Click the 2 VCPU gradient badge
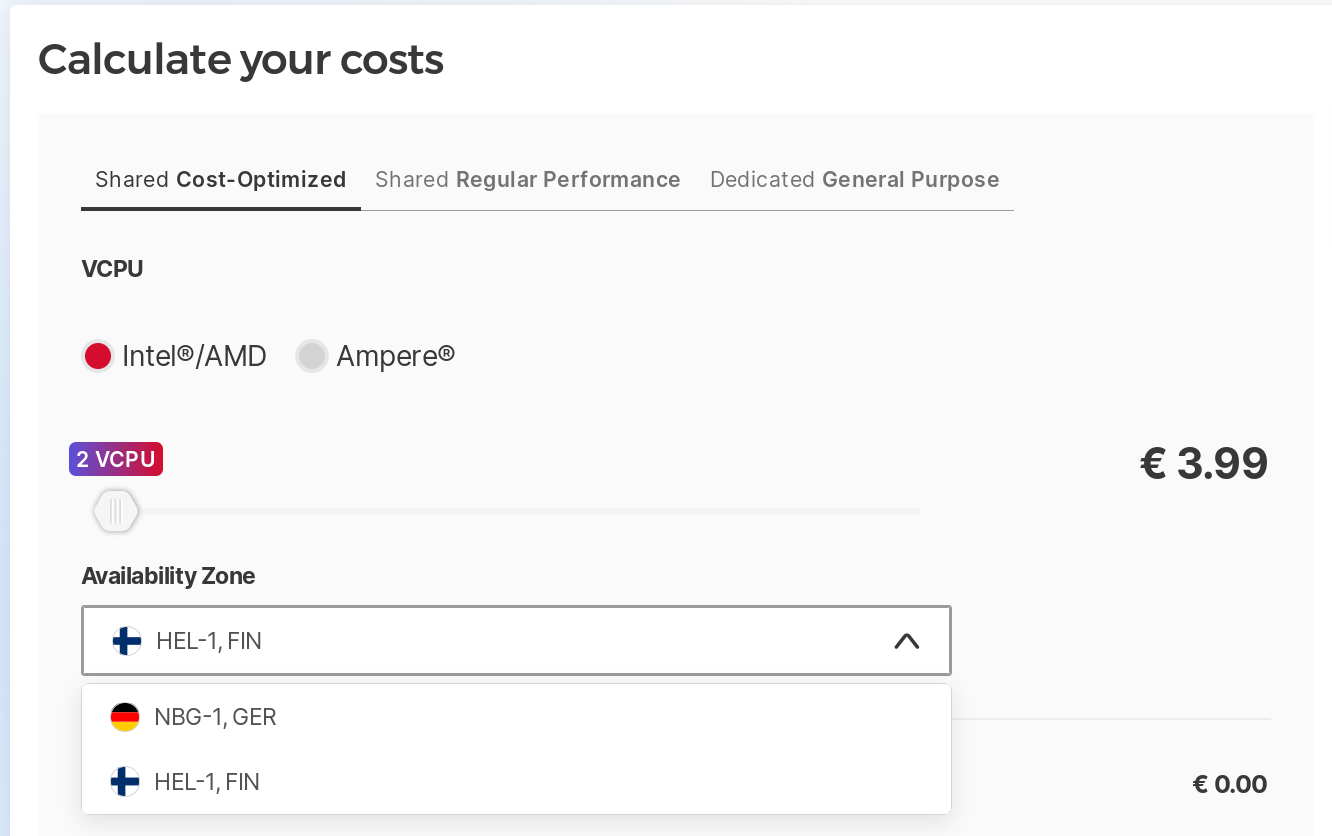The height and width of the screenshot is (836, 1332). [x=116, y=459]
